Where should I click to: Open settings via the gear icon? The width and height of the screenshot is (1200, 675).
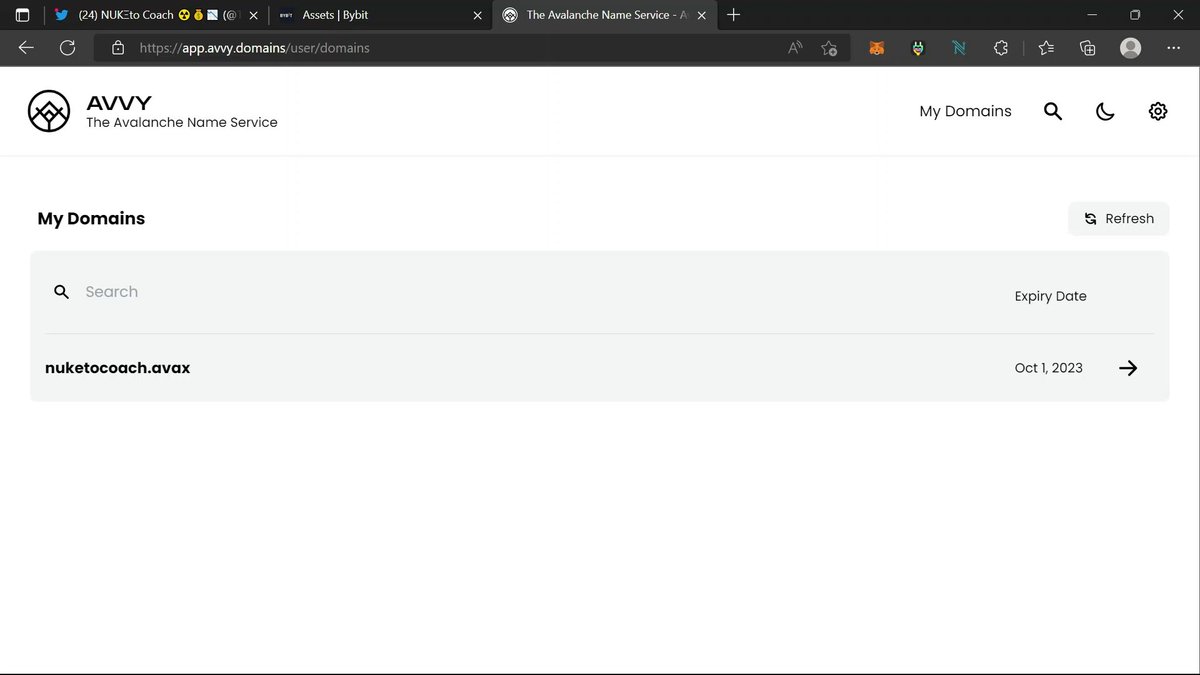[x=1158, y=111]
